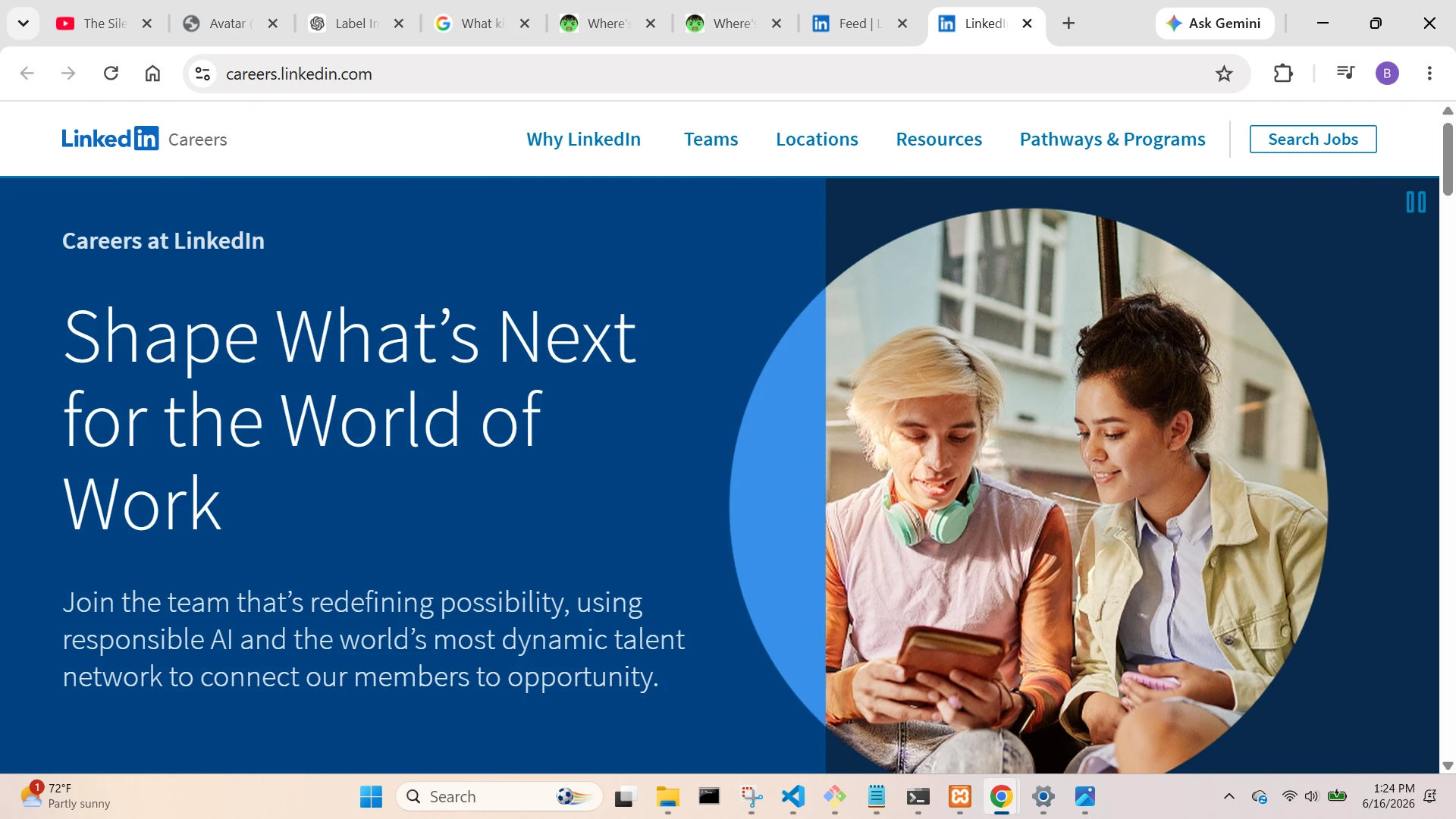Navigate back to previous page
Viewport: 1456px width, 819px height.
click(x=27, y=74)
